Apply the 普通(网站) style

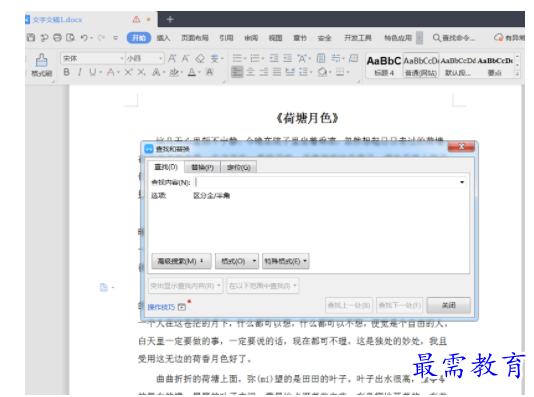pyautogui.click(x=421, y=65)
